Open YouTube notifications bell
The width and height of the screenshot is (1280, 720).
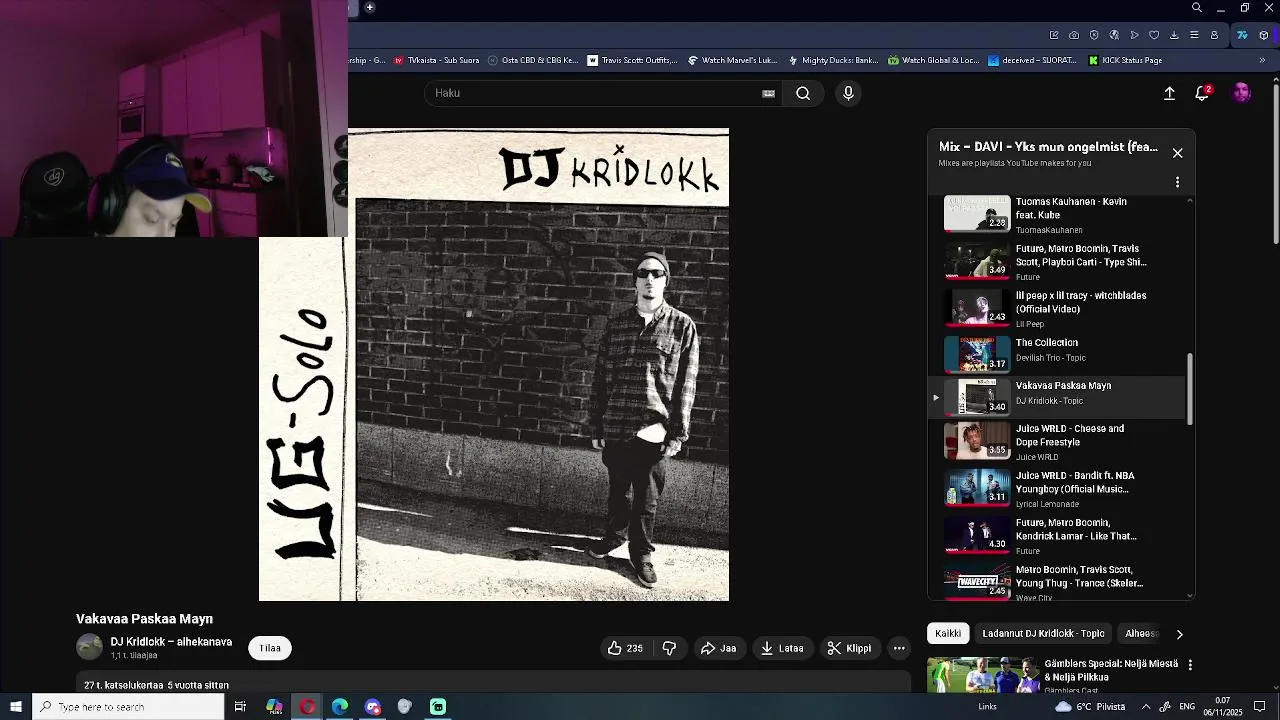1202,93
